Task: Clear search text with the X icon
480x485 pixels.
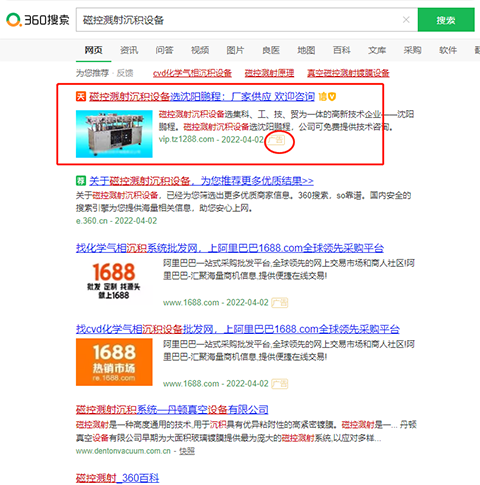Action: point(406,20)
